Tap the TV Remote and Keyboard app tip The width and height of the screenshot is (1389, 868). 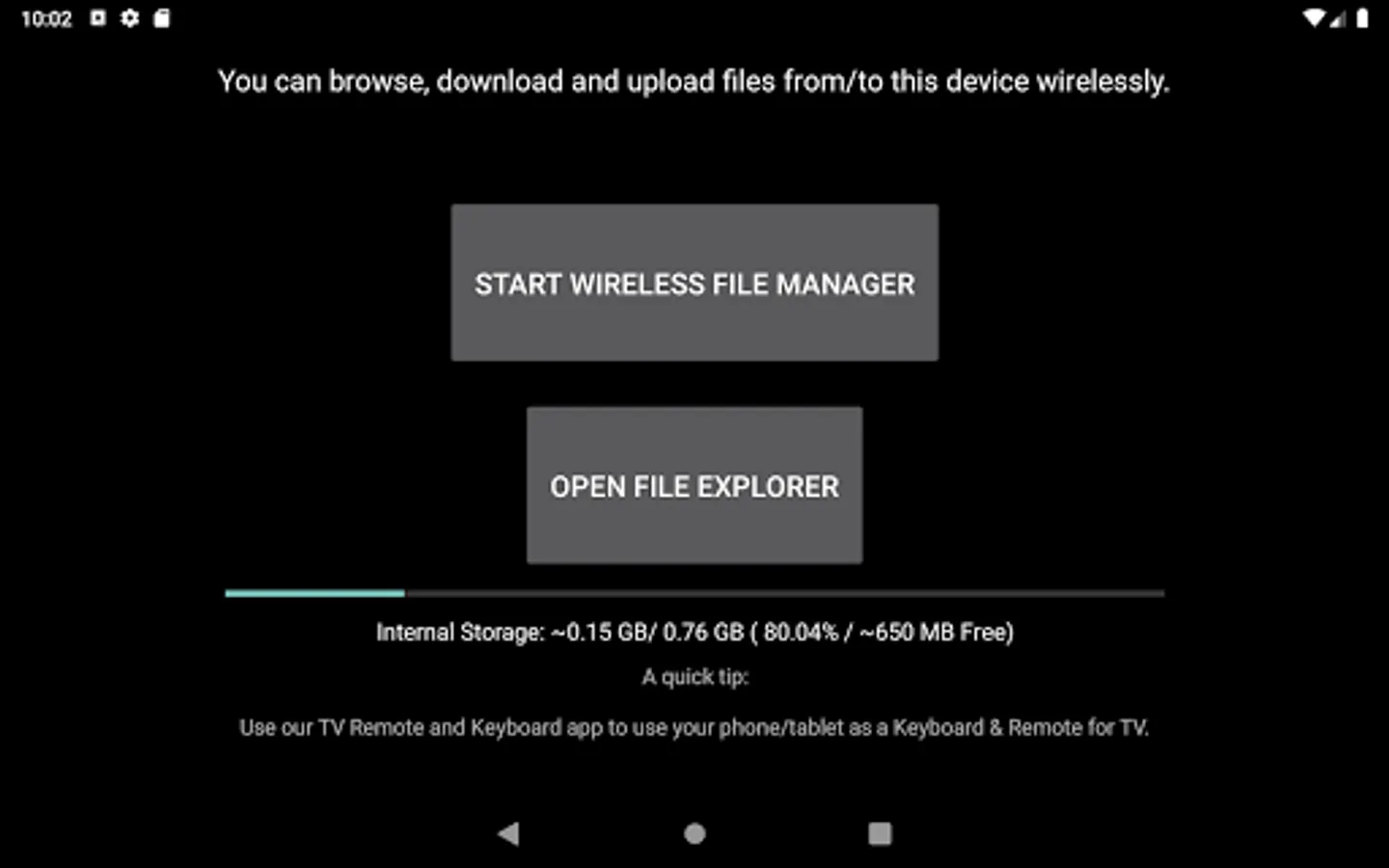(x=694, y=727)
